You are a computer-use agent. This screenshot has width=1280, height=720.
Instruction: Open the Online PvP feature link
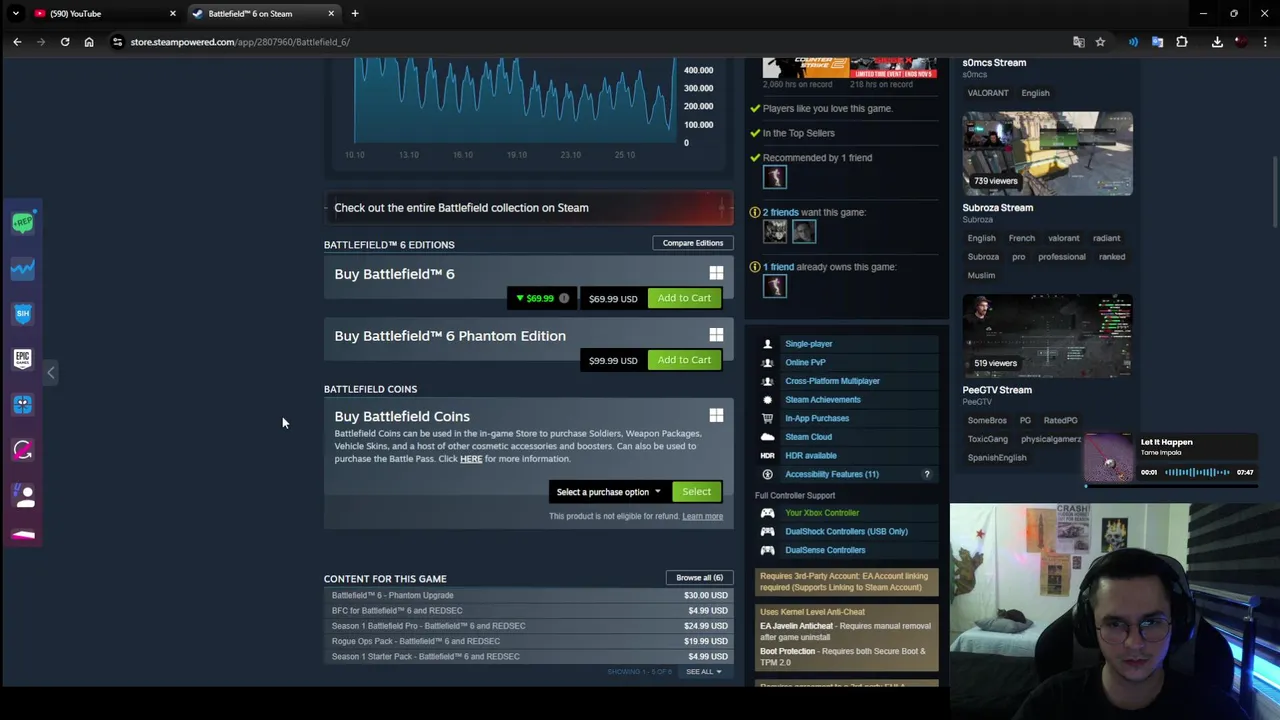[x=805, y=362]
